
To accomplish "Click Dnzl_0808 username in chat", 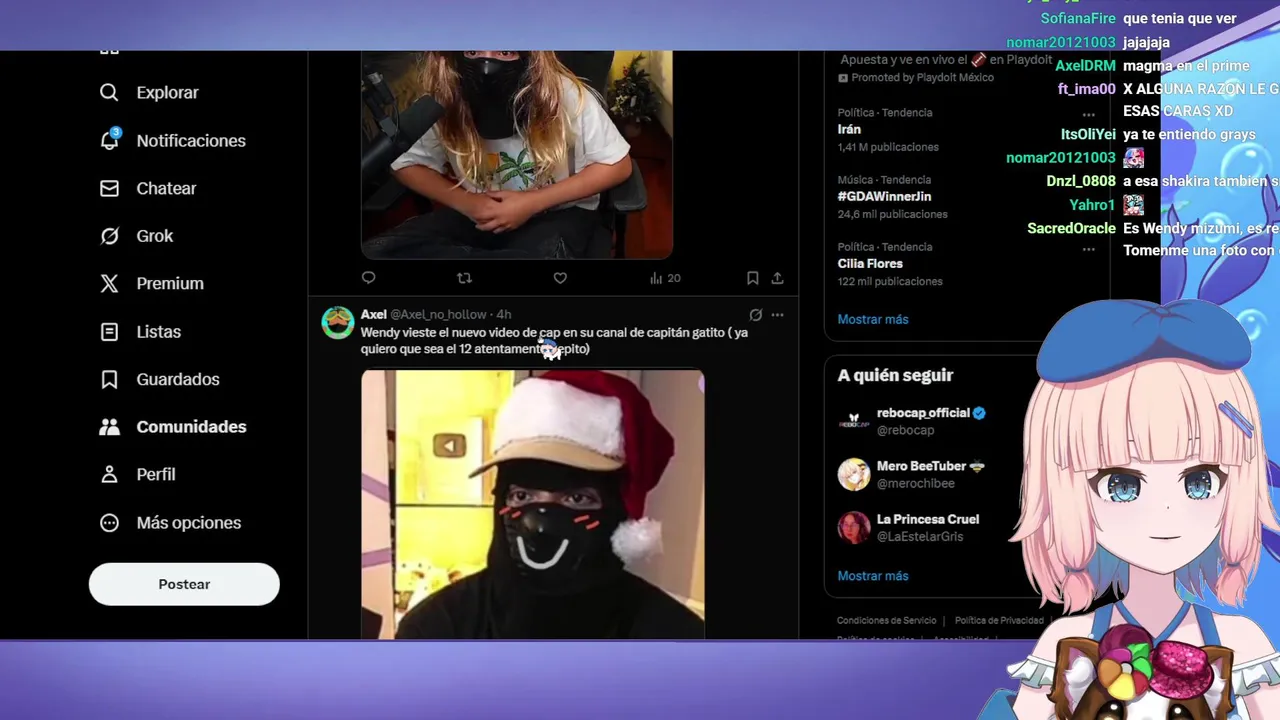I will [1081, 181].
